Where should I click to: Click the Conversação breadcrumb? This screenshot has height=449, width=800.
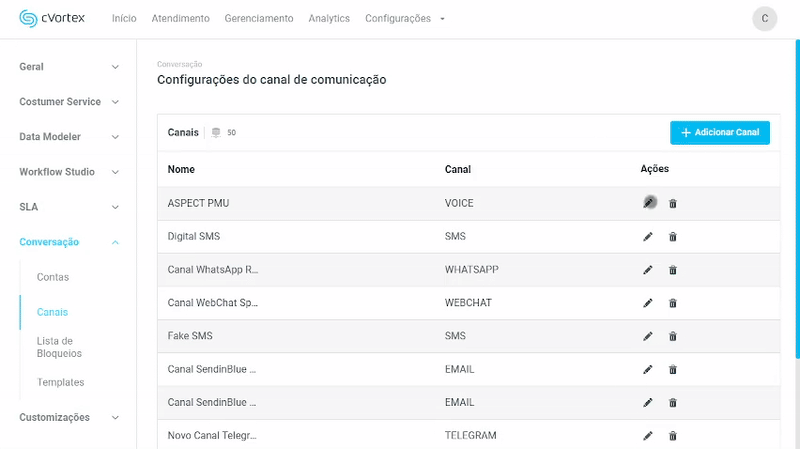[180, 64]
